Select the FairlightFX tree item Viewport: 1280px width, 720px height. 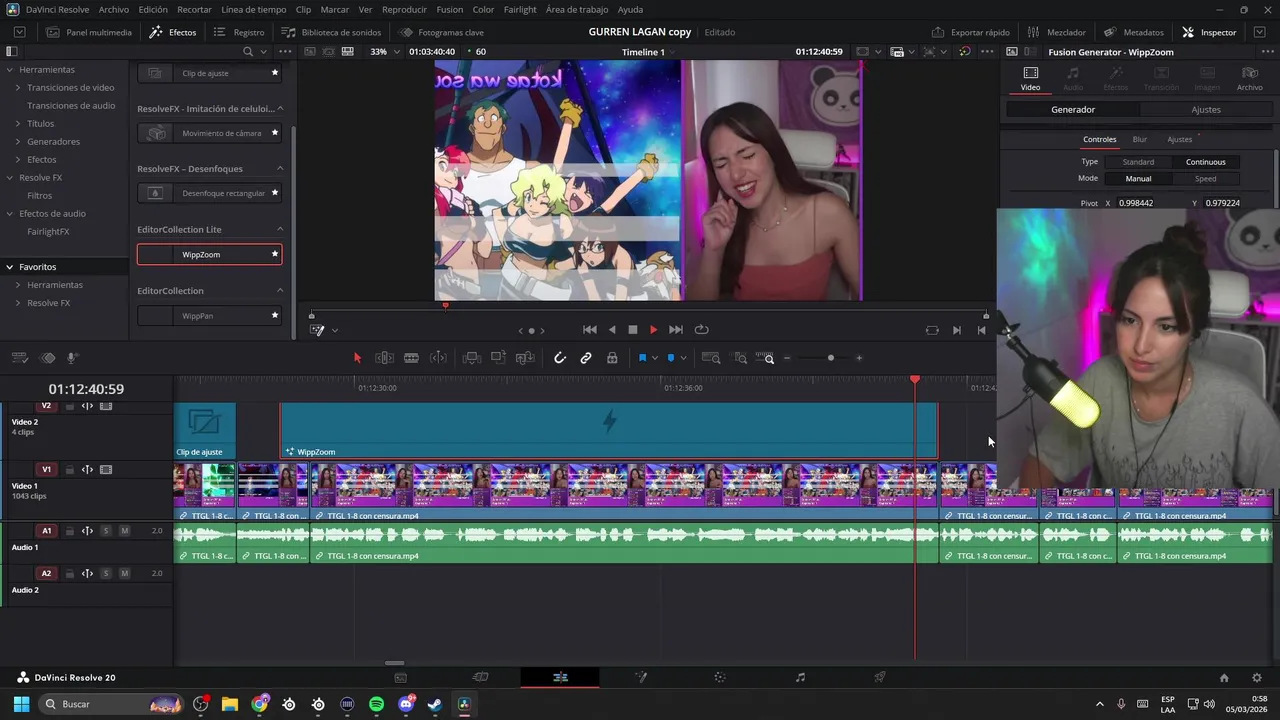pyautogui.click(x=48, y=232)
